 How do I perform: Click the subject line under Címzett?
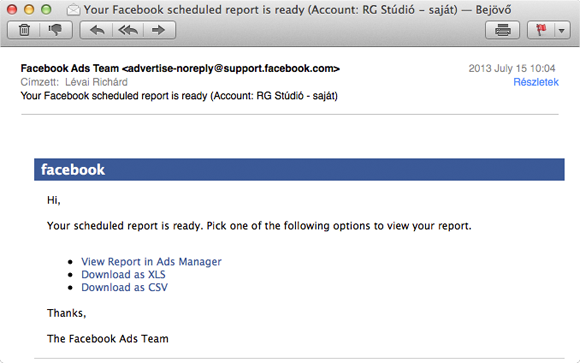click(x=179, y=96)
